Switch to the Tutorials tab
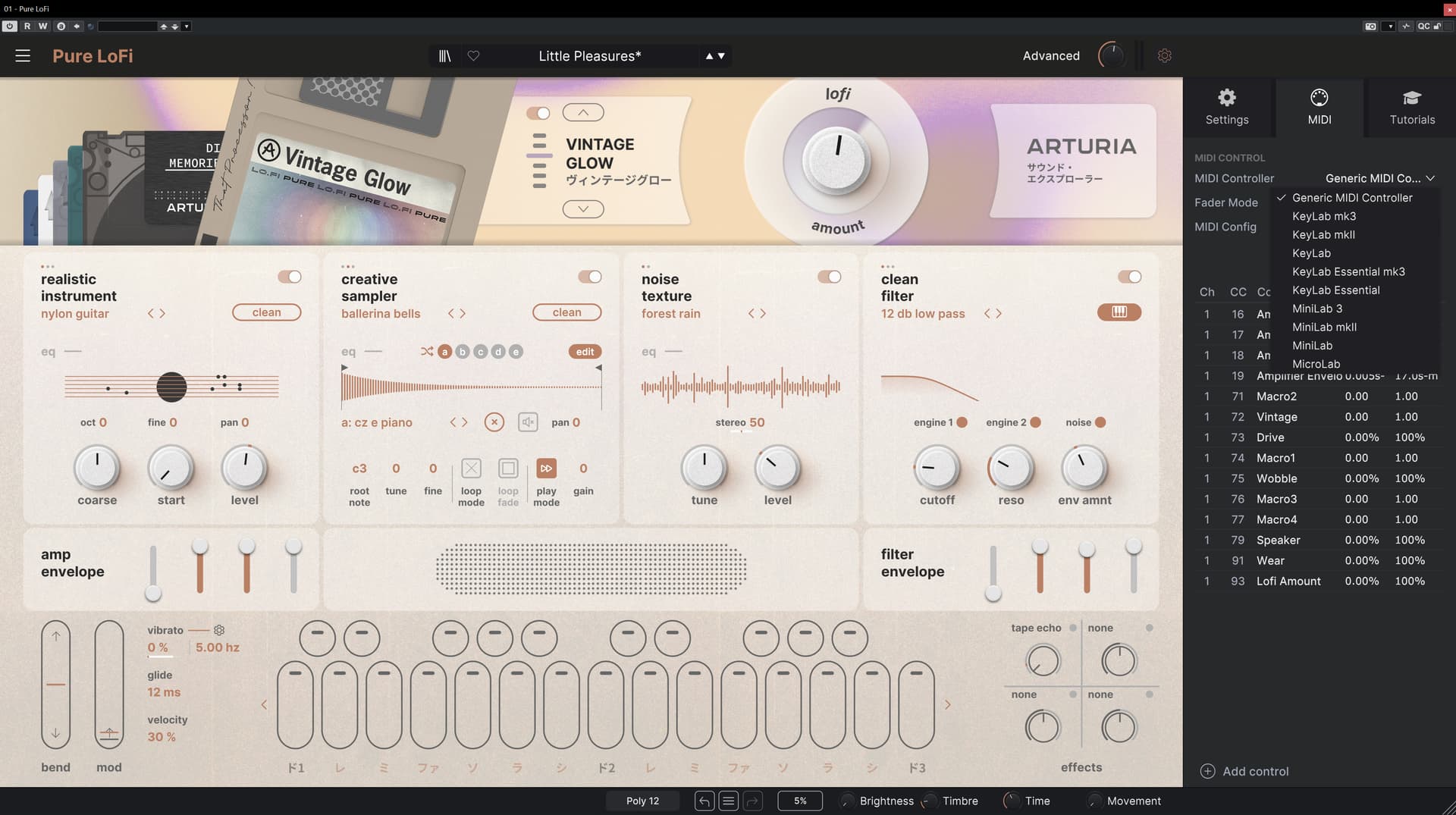The image size is (1456, 815). (x=1411, y=107)
